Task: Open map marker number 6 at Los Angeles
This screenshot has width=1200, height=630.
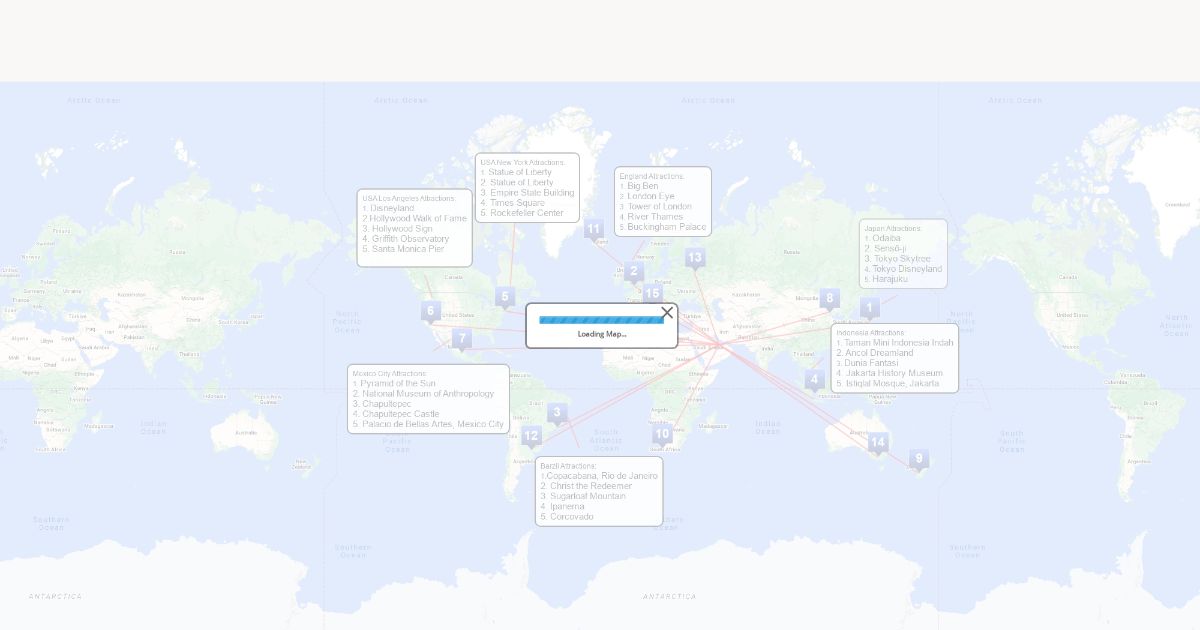Action: 431,311
